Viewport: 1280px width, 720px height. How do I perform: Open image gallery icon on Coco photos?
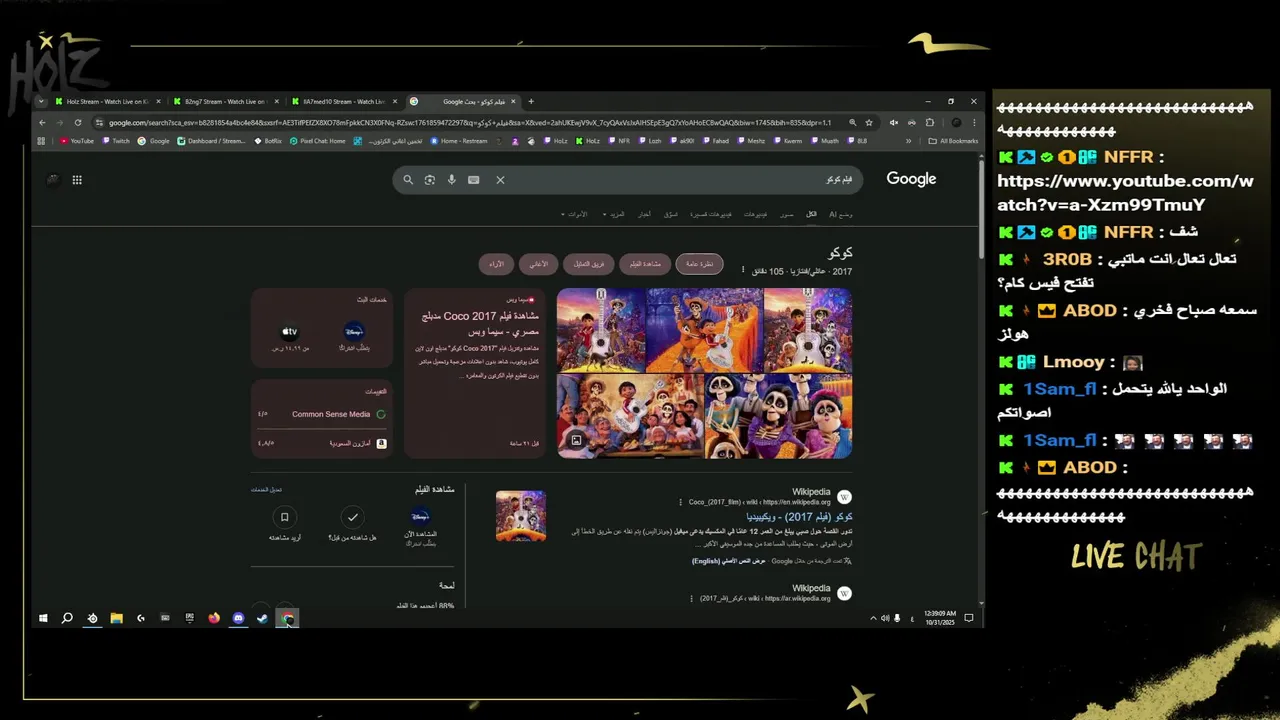tap(576, 440)
